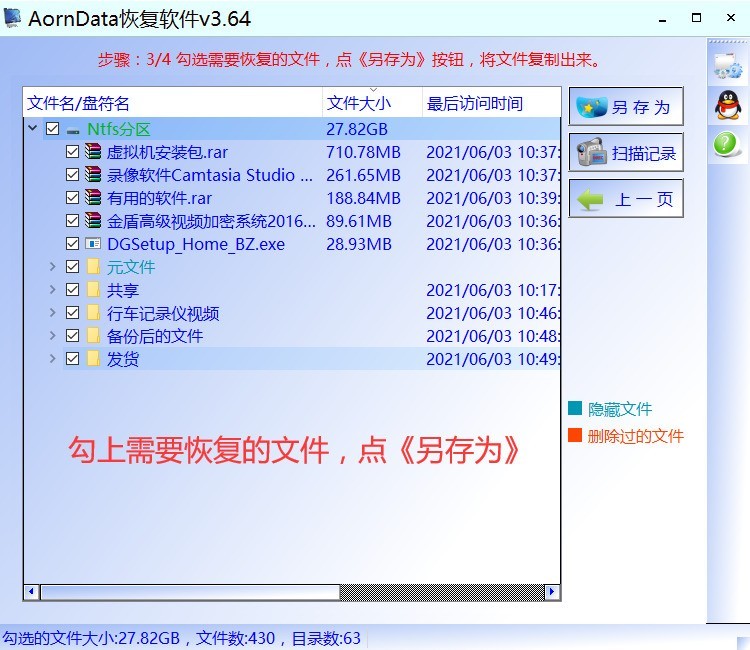Collapse the Ntfs分区 tree node

click(x=33, y=129)
